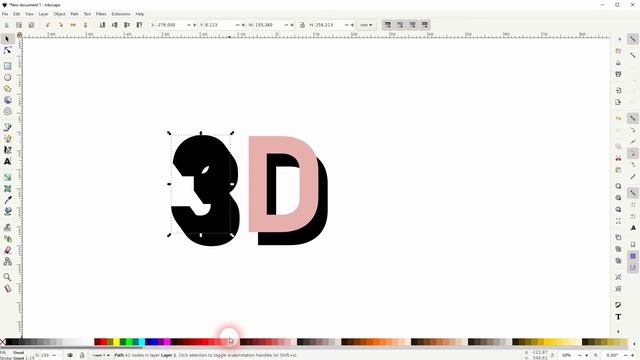Click the Cut scissors icon
The width and height of the screenshot is (640, 360).
[x=618, y=158]
